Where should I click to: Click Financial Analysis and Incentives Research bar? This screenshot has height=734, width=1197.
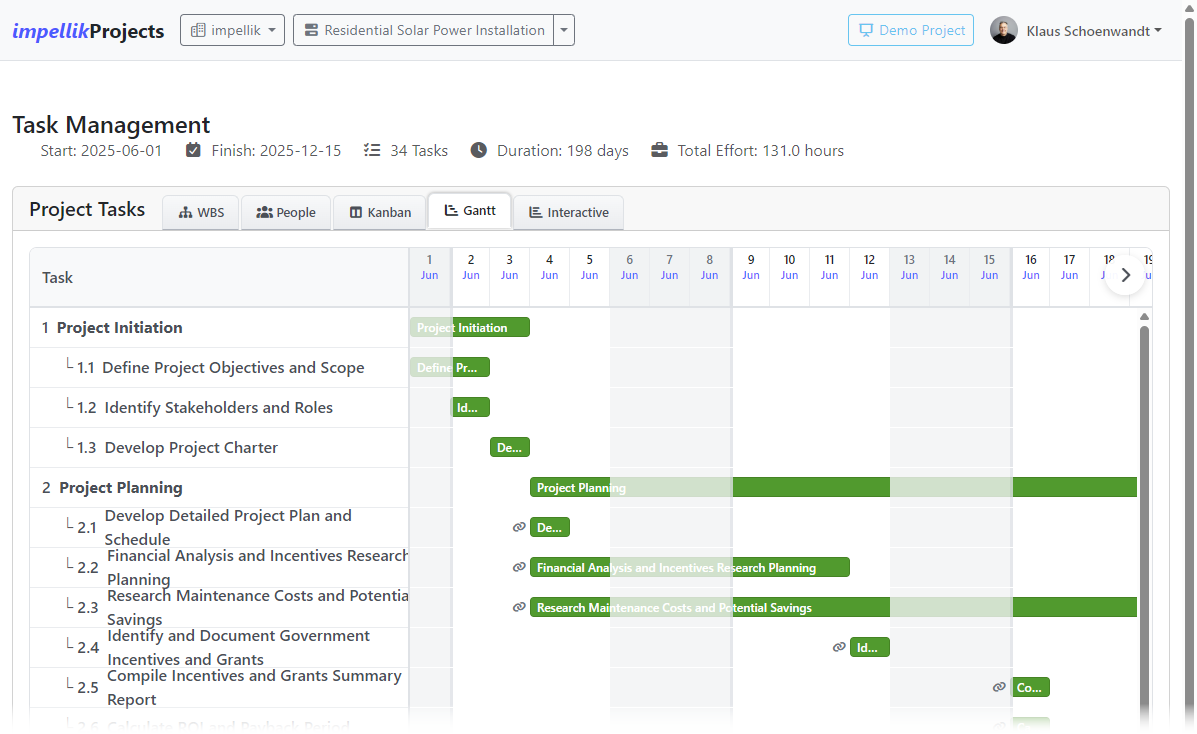point(690,567)
